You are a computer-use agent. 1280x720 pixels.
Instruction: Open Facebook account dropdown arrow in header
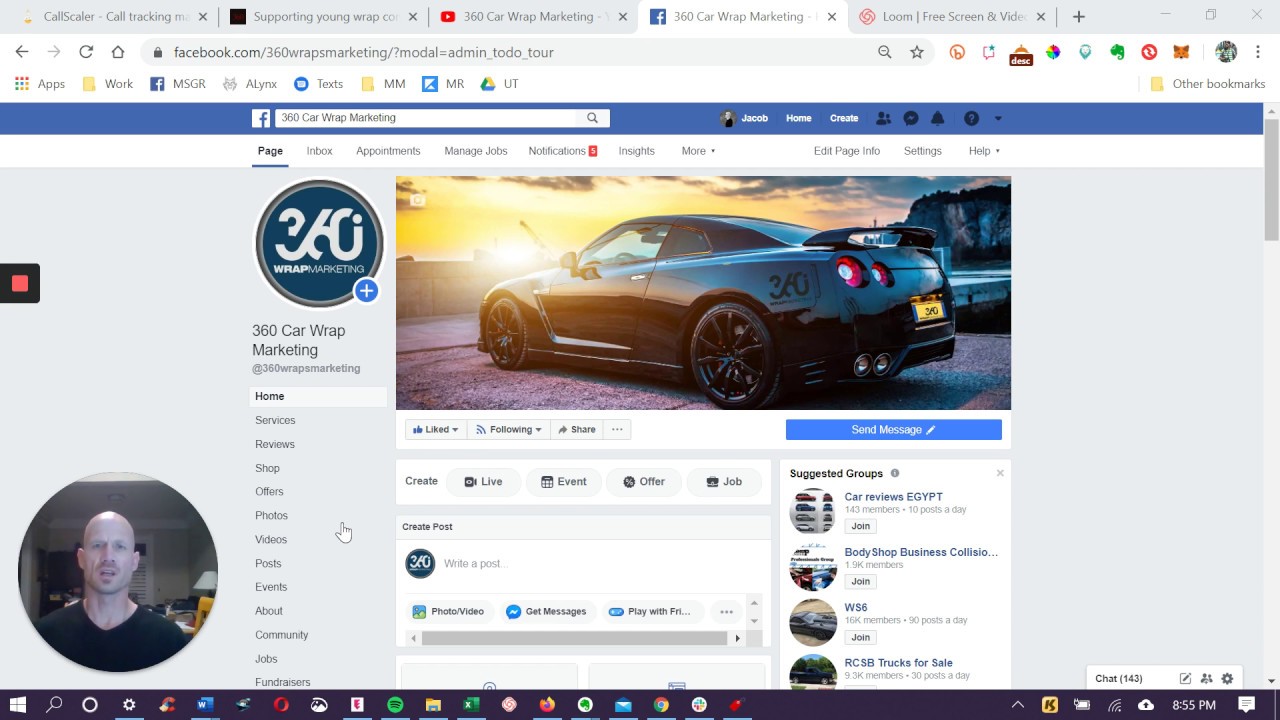point(997,118)
